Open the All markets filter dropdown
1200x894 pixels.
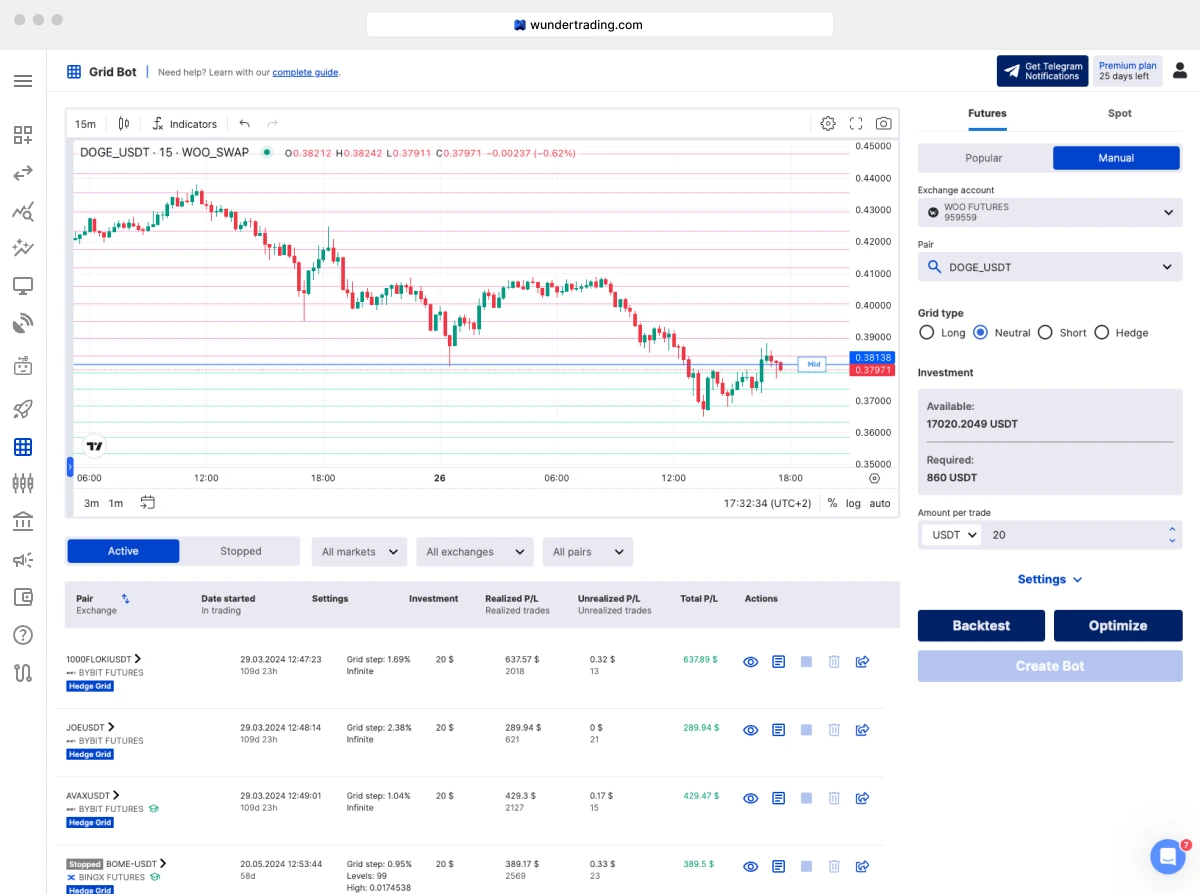coord(358,551)
